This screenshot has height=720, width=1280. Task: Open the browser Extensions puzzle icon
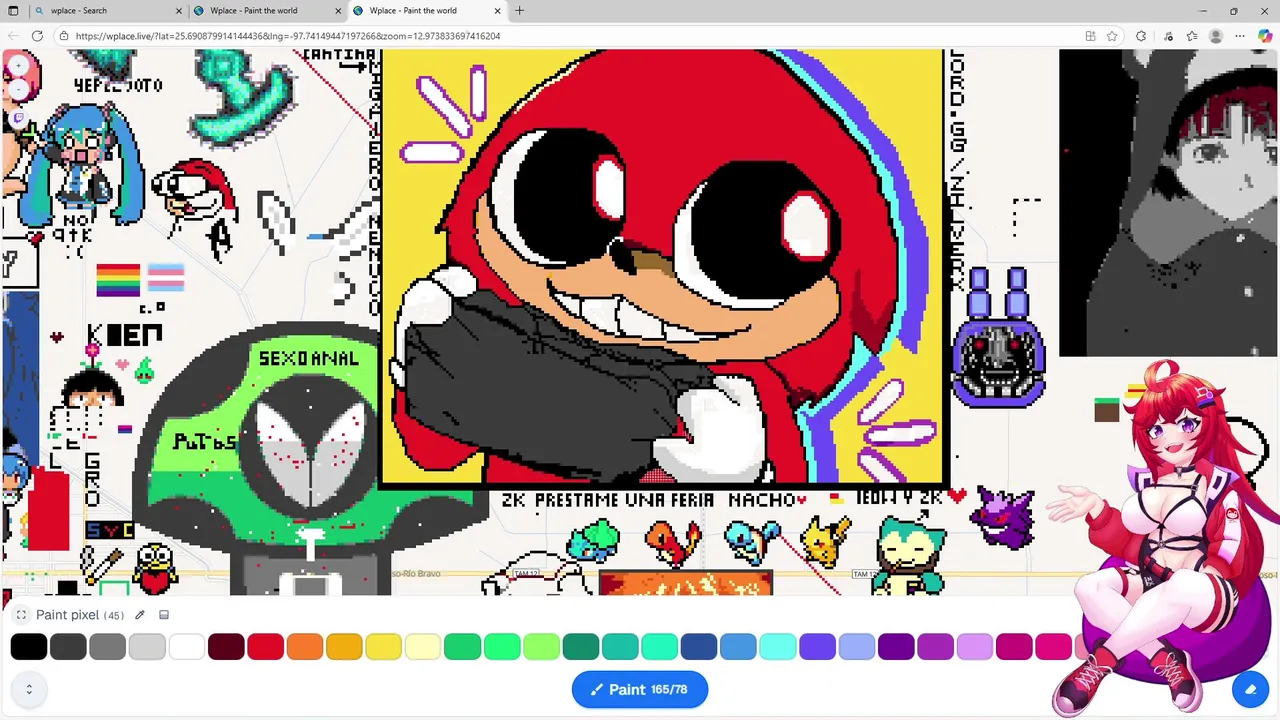1141,36
